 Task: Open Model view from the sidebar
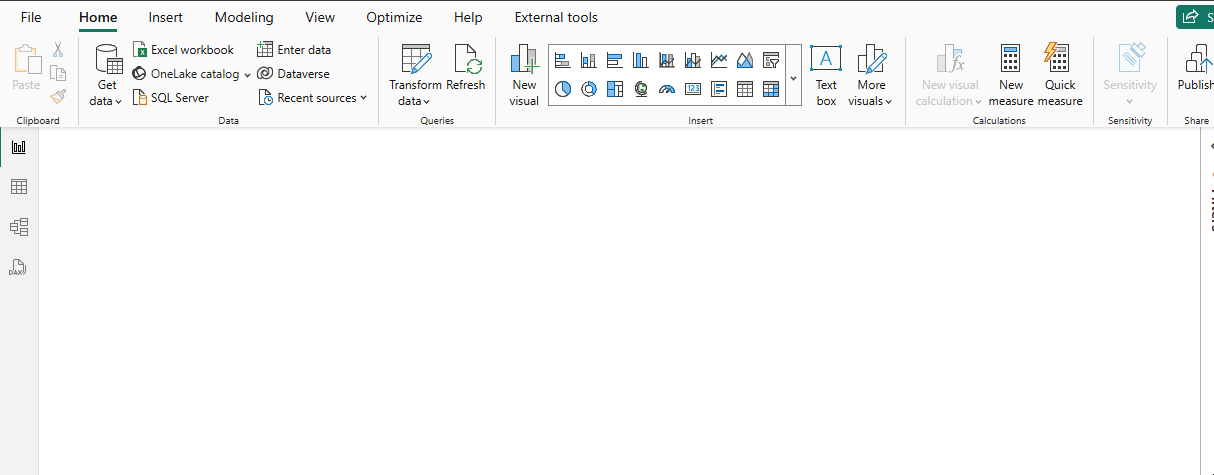point(19,227)
